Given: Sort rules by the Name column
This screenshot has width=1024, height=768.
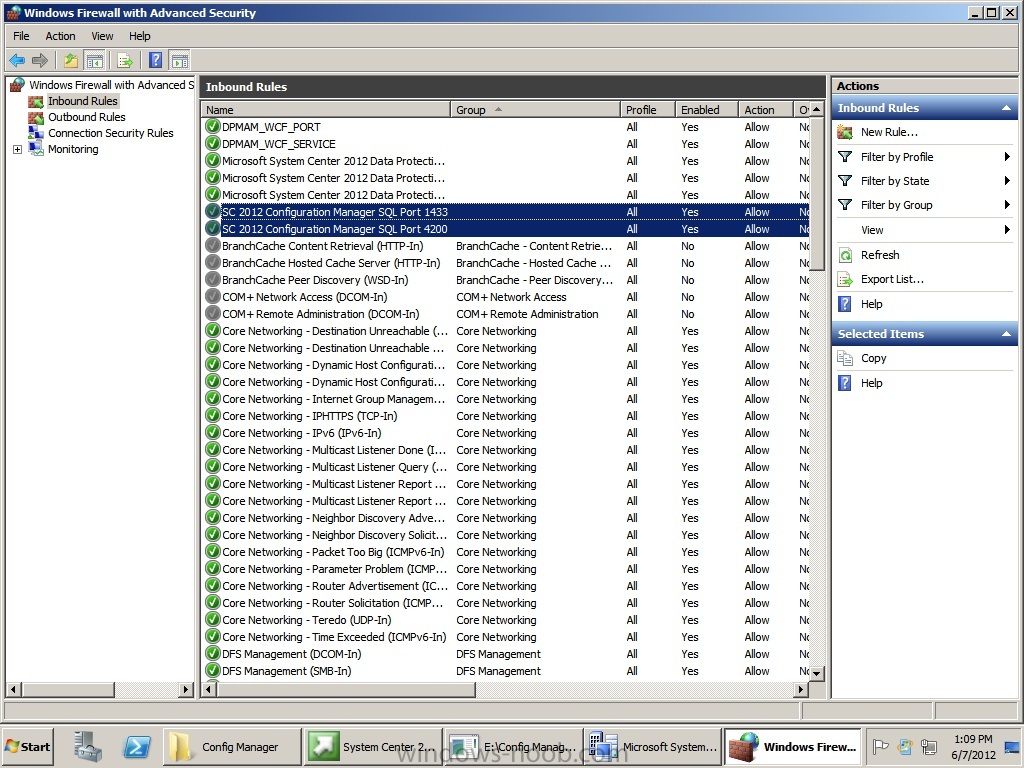Looking at the screenshot, I should [x=325, y=110].
